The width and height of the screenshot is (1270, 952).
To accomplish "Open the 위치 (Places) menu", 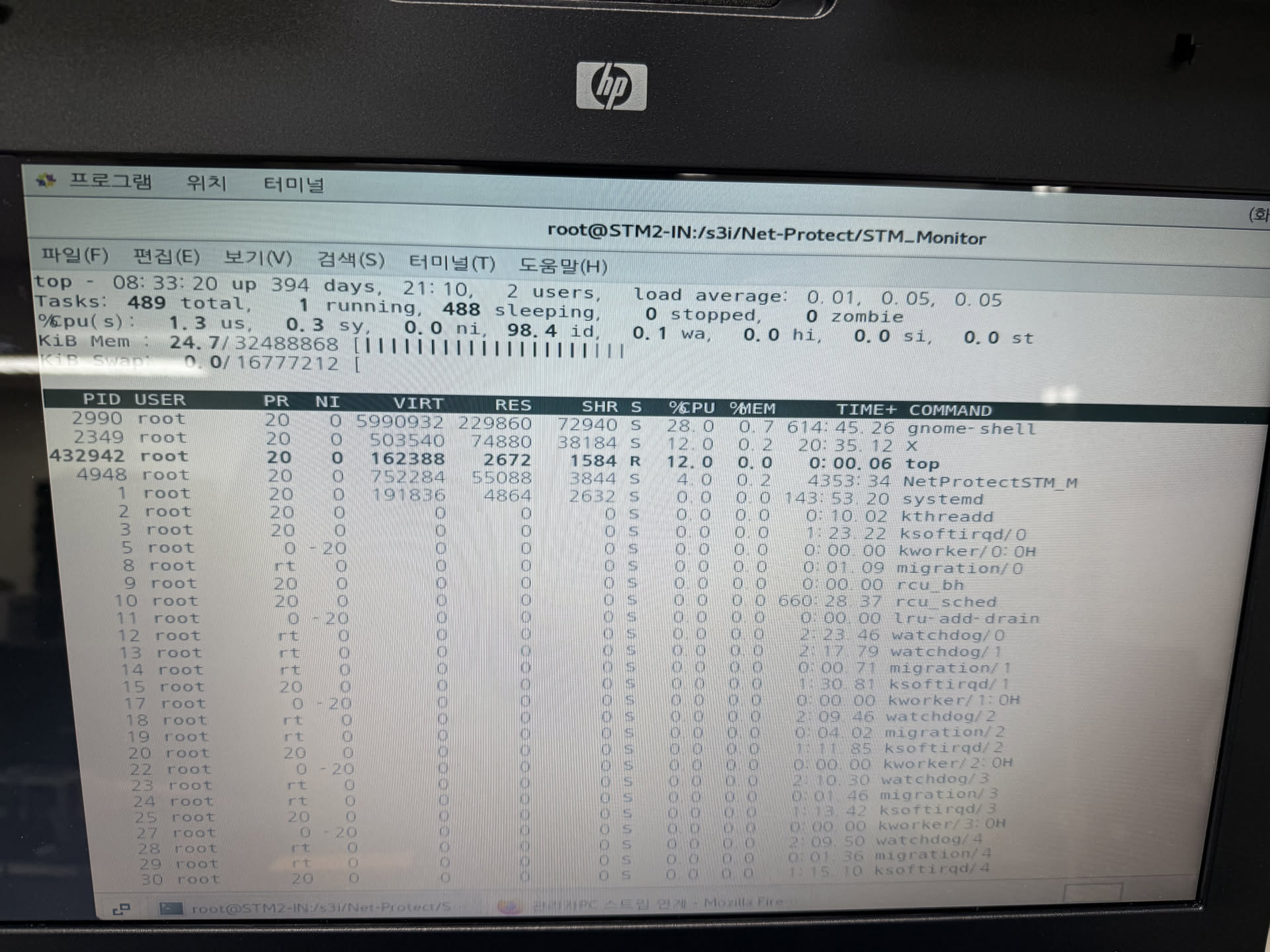I will [206, 182].
